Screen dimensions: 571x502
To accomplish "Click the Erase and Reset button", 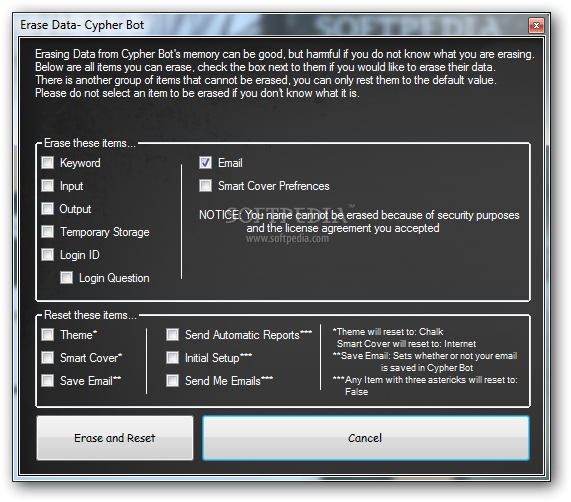I will 115,438.
